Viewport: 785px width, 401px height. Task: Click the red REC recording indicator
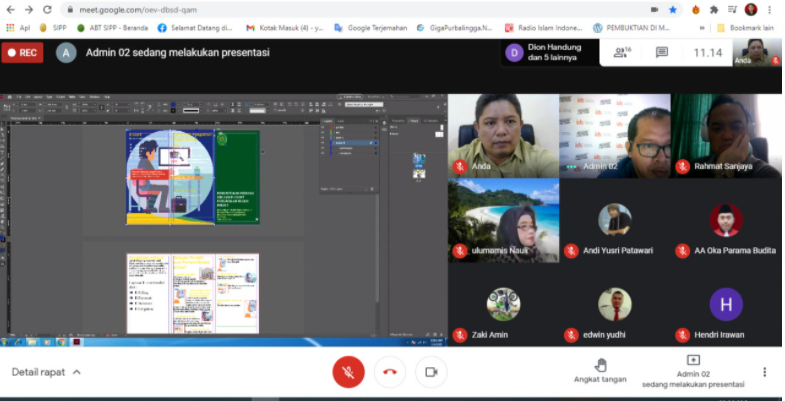(23, 53)
